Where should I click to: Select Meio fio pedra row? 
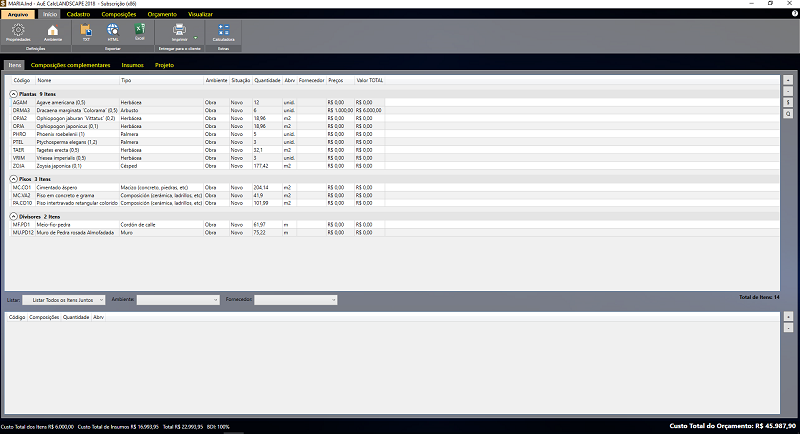(x=395, y=224)
